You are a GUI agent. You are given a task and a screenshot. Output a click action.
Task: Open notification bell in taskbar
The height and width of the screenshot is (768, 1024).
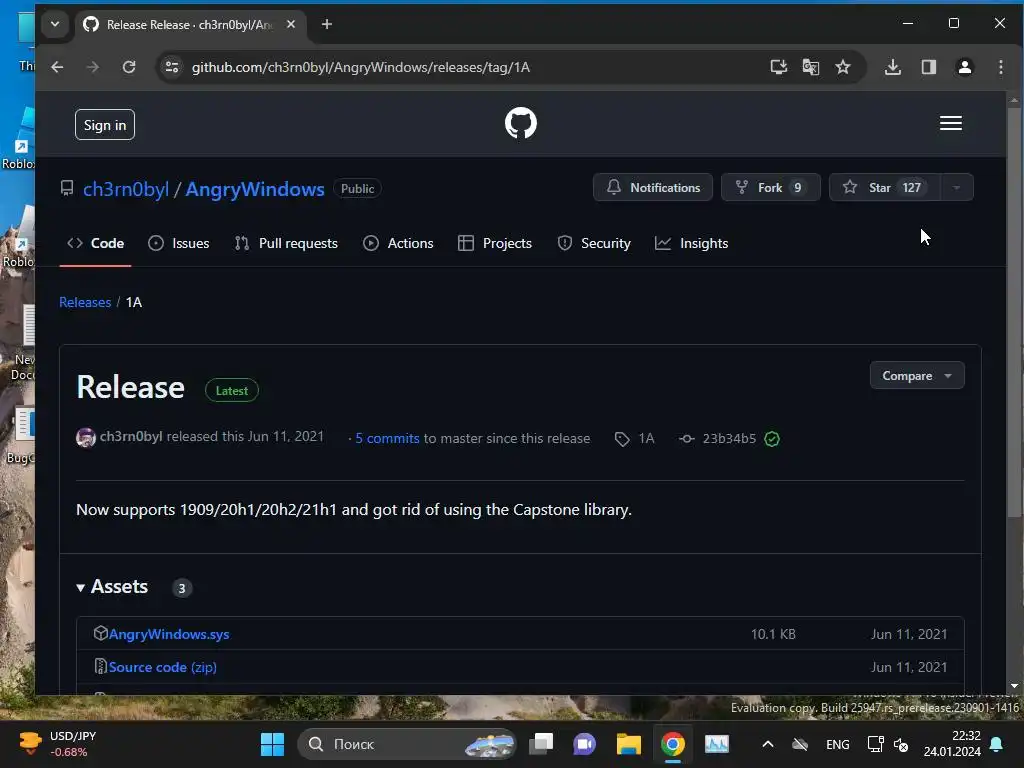click(x=997, y=744)
